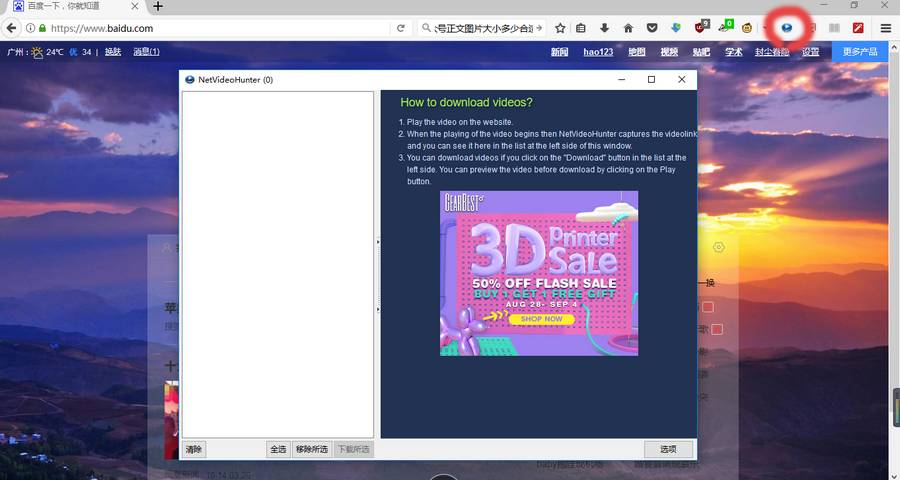Click the 3D Printer Sale ad banner
This screenshot has width=900, height=480.
(x=539, y=273)
